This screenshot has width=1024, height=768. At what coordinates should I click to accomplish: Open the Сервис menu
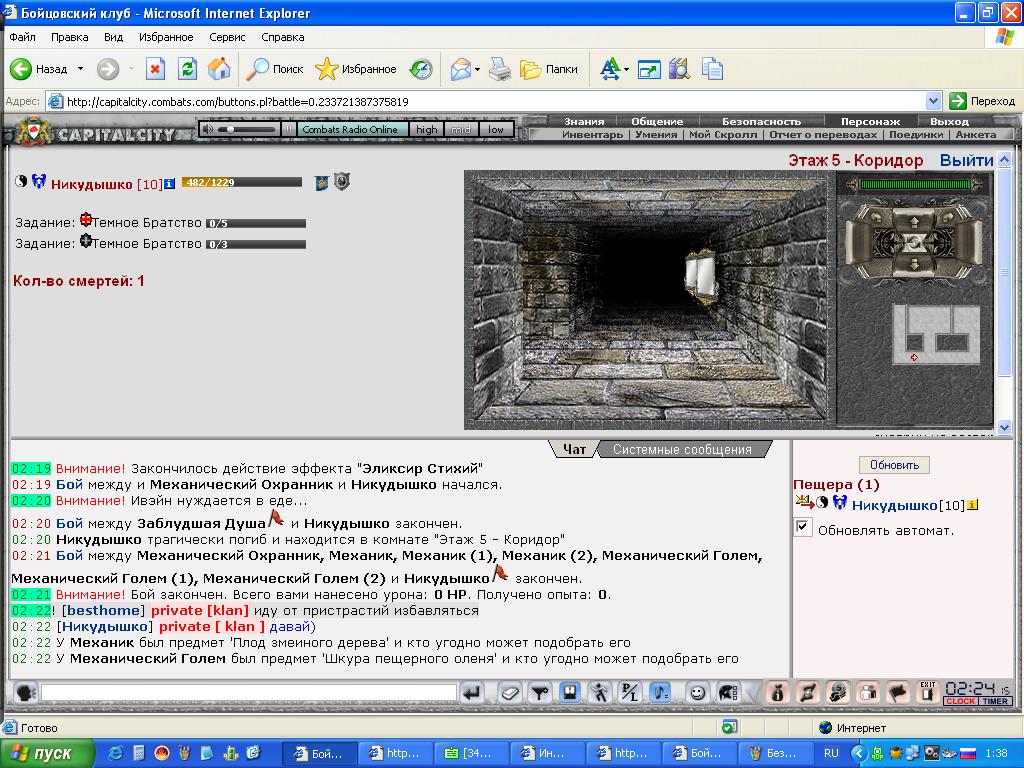[x=227, y=37]
